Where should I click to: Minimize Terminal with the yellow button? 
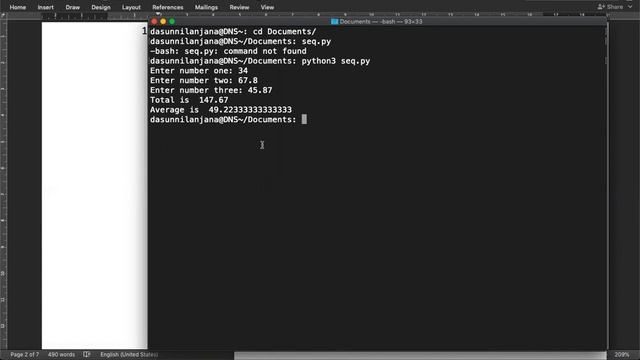click(163, 21)
